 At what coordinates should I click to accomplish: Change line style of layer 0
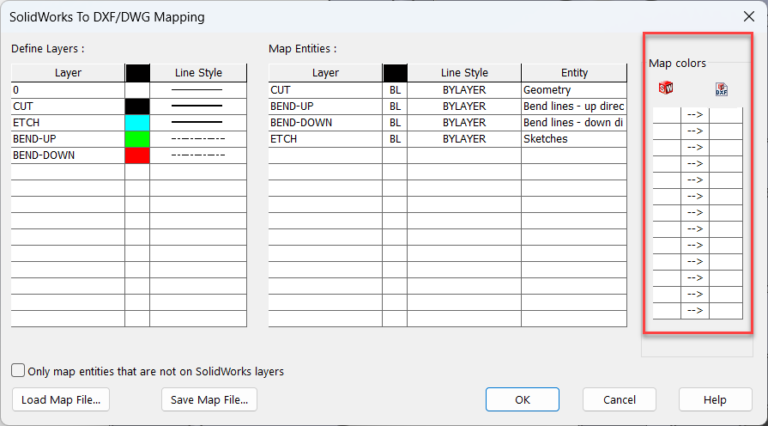click(x=198, y=90)
